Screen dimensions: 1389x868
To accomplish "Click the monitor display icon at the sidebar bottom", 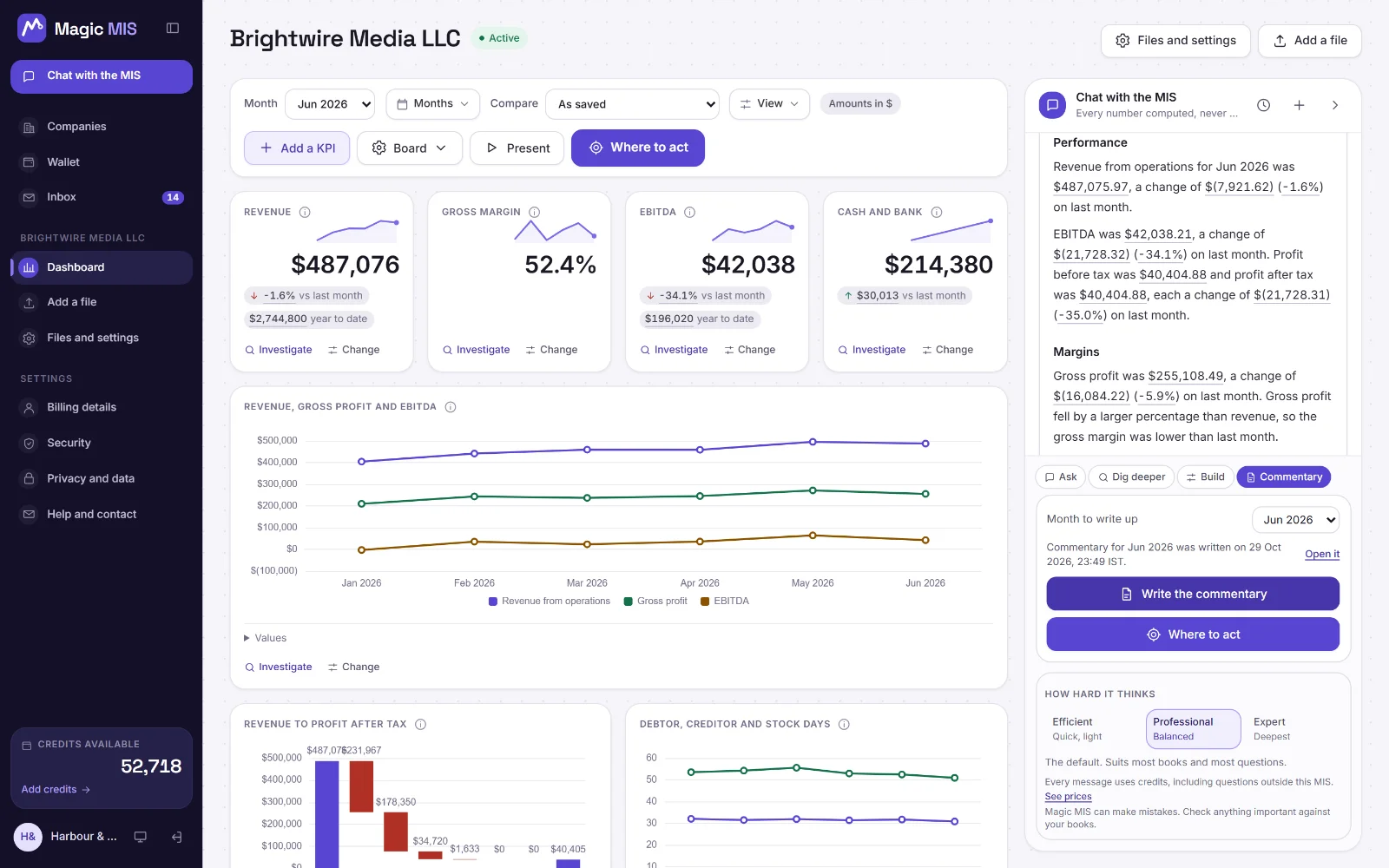I will tap(140, 837).
